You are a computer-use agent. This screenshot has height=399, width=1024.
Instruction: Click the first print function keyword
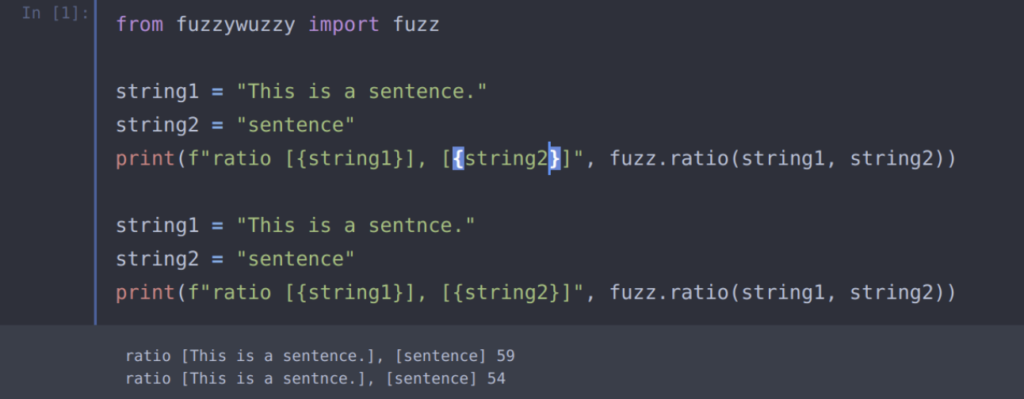[x=146, y=158]
